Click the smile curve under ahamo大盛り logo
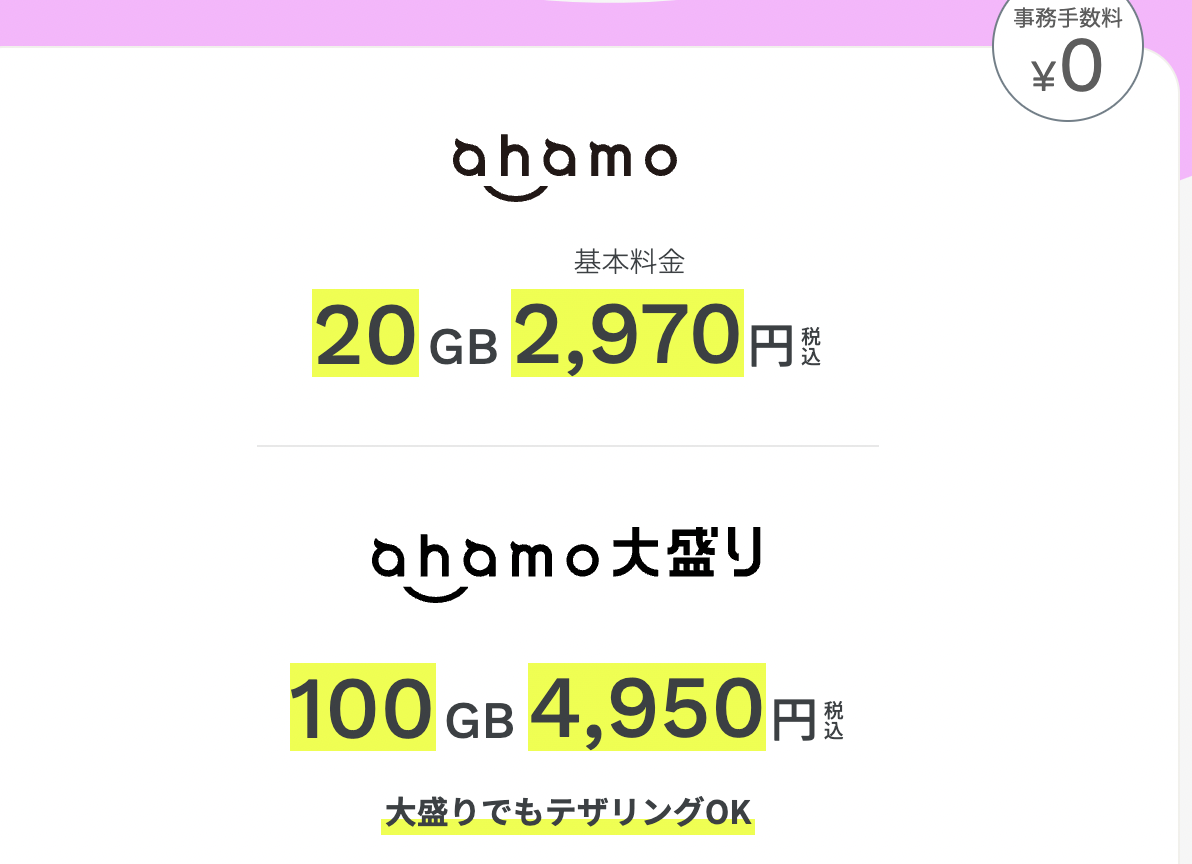 tap(436, 593)
